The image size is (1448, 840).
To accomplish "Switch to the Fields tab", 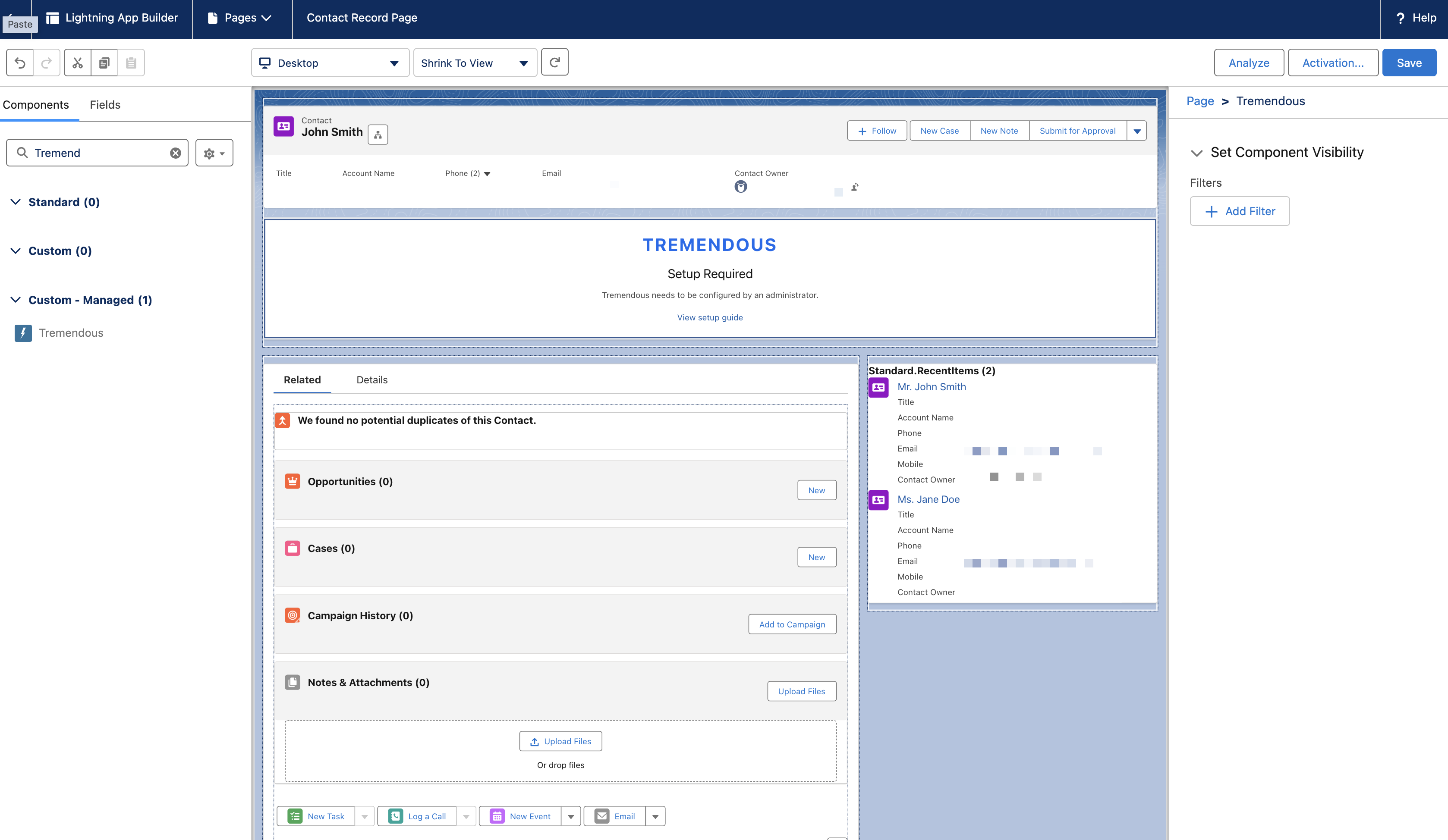I will pos(104,104).
